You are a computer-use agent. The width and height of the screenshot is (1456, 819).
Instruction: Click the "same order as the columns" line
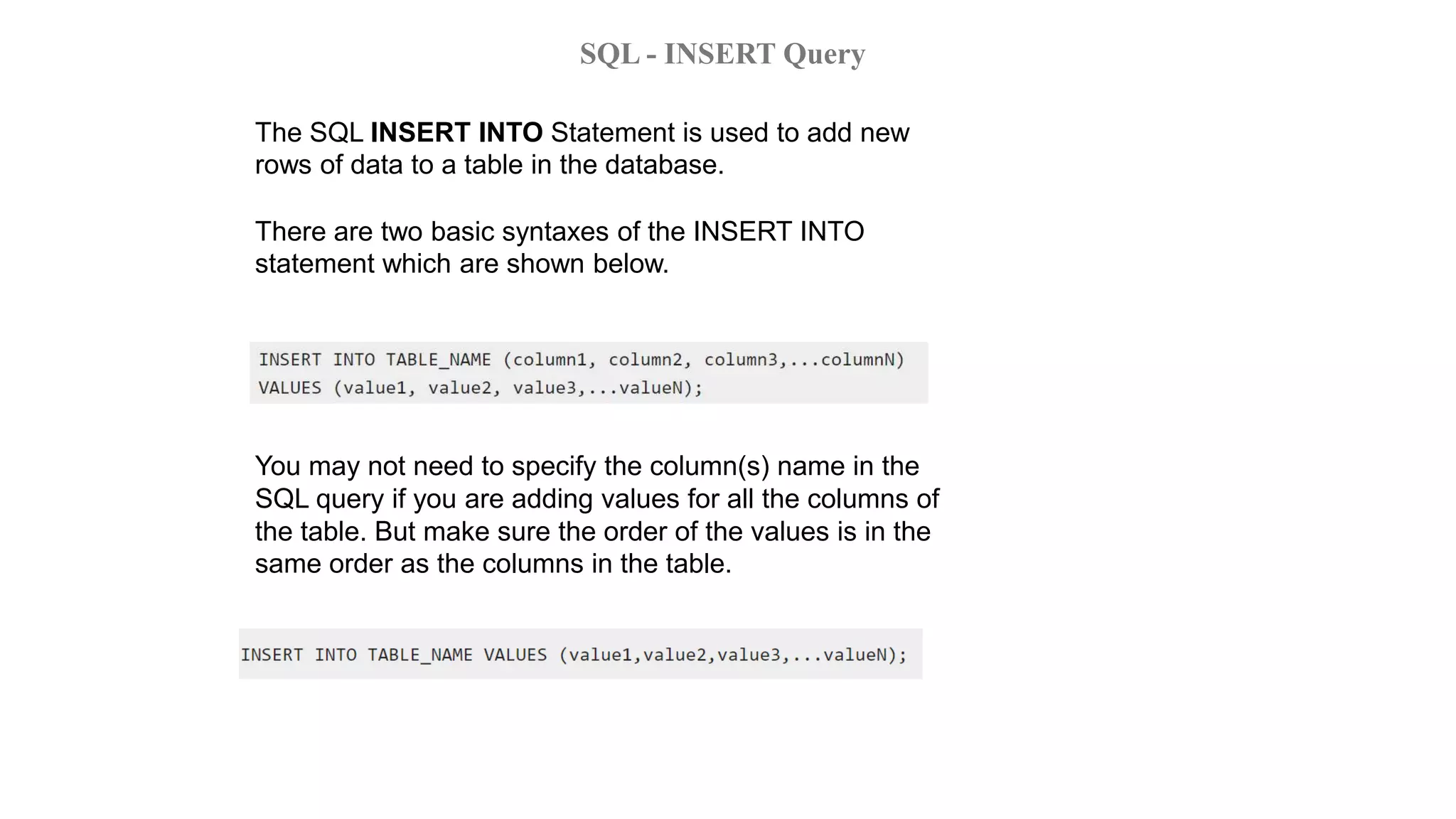[x=493, y=564]
